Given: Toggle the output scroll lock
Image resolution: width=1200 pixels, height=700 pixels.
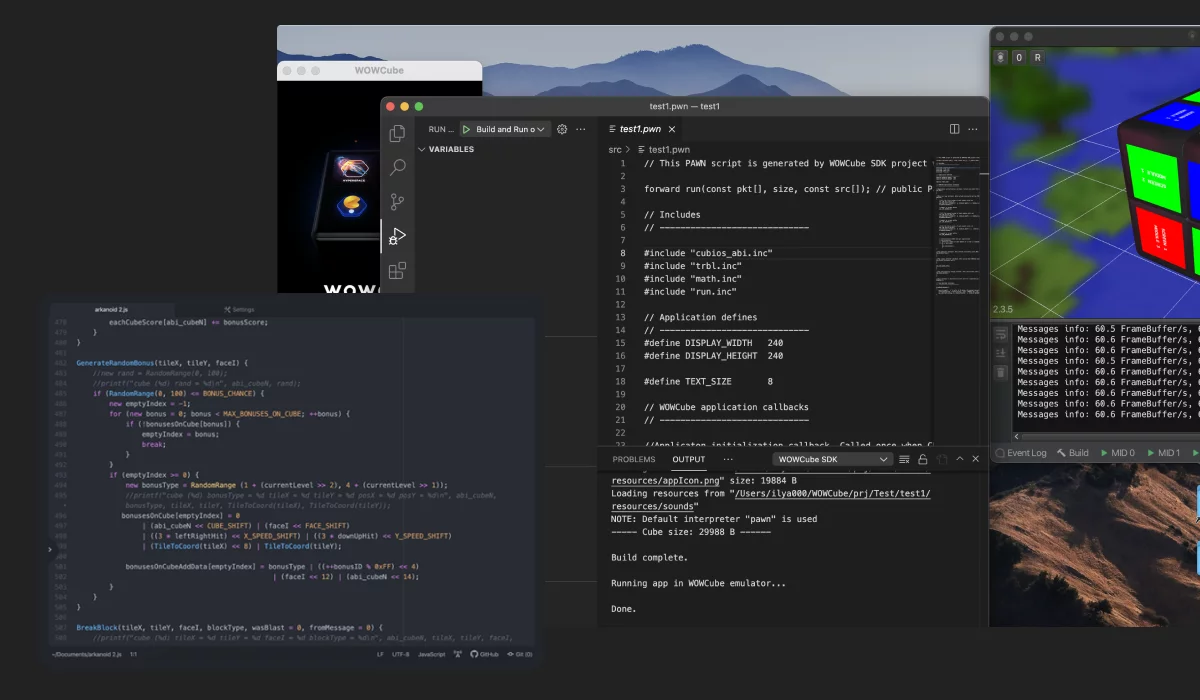Looking at the screenshot, I should click(923, 459).
